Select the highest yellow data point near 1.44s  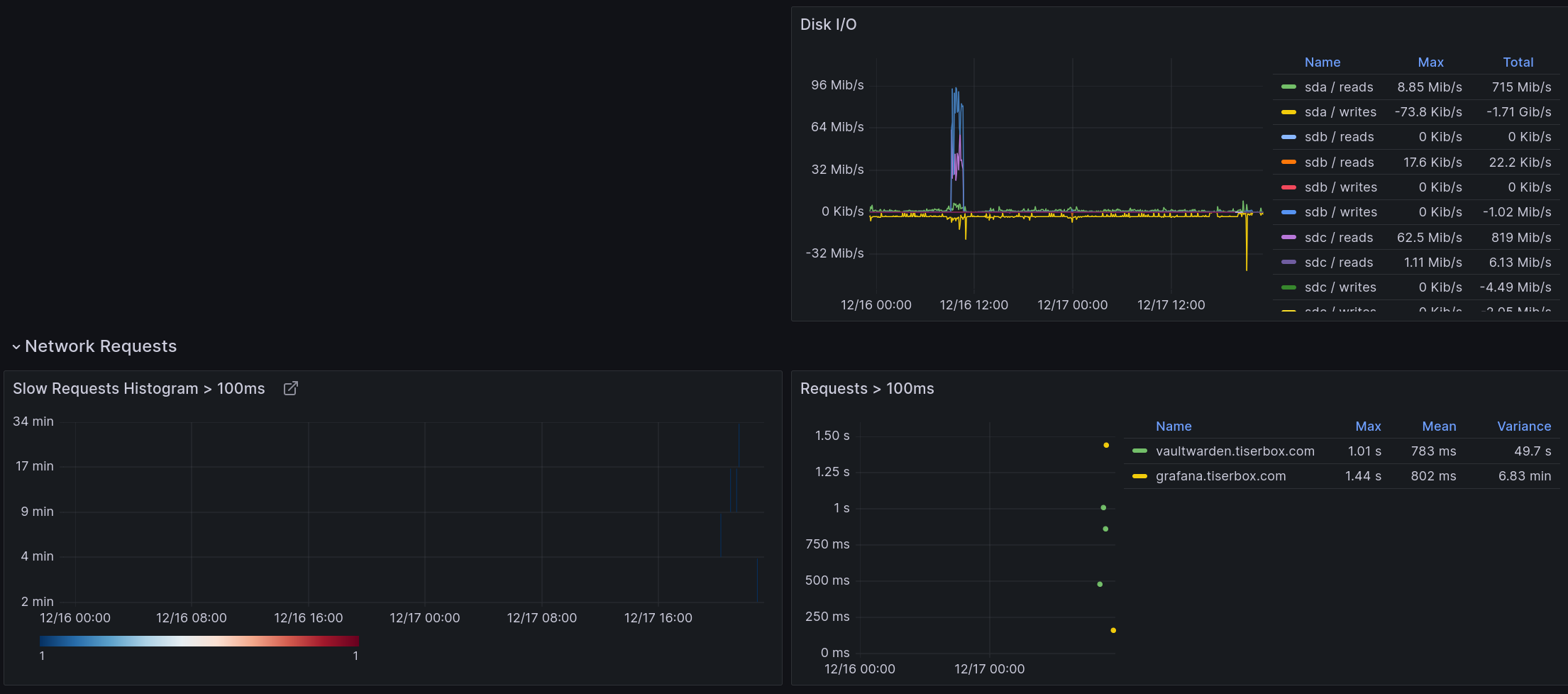[x=1106, y=445]
